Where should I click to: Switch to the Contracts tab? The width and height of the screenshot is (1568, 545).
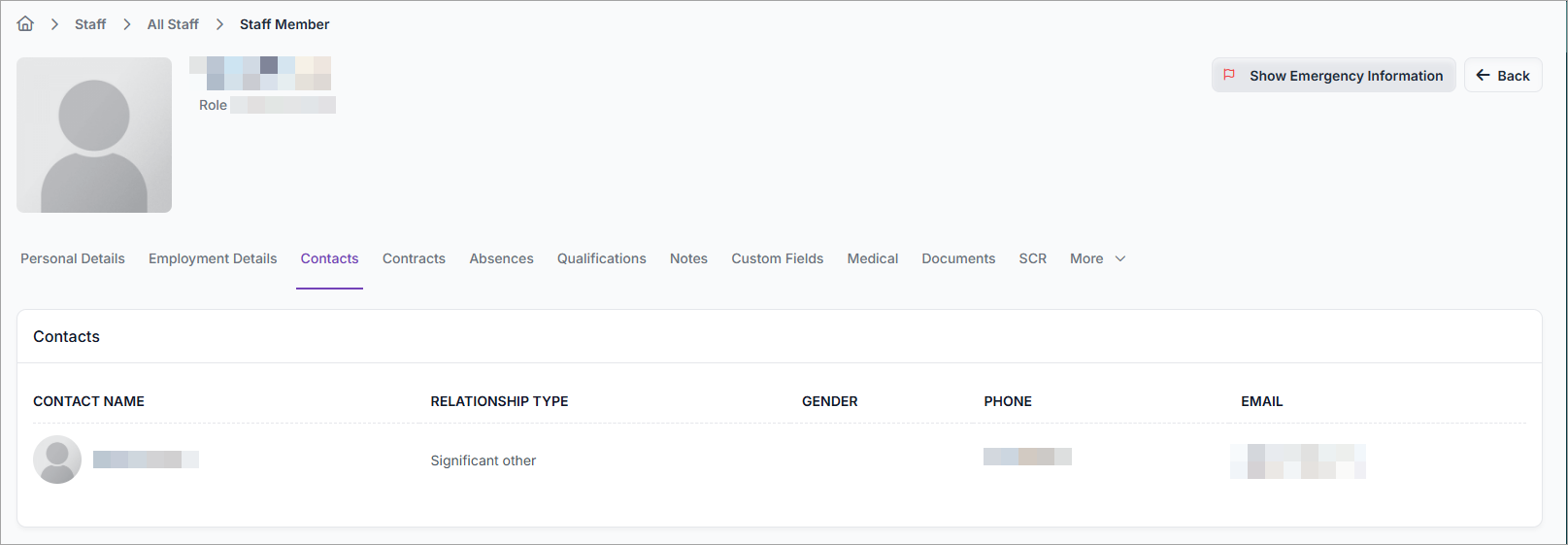tap(414, 258)
